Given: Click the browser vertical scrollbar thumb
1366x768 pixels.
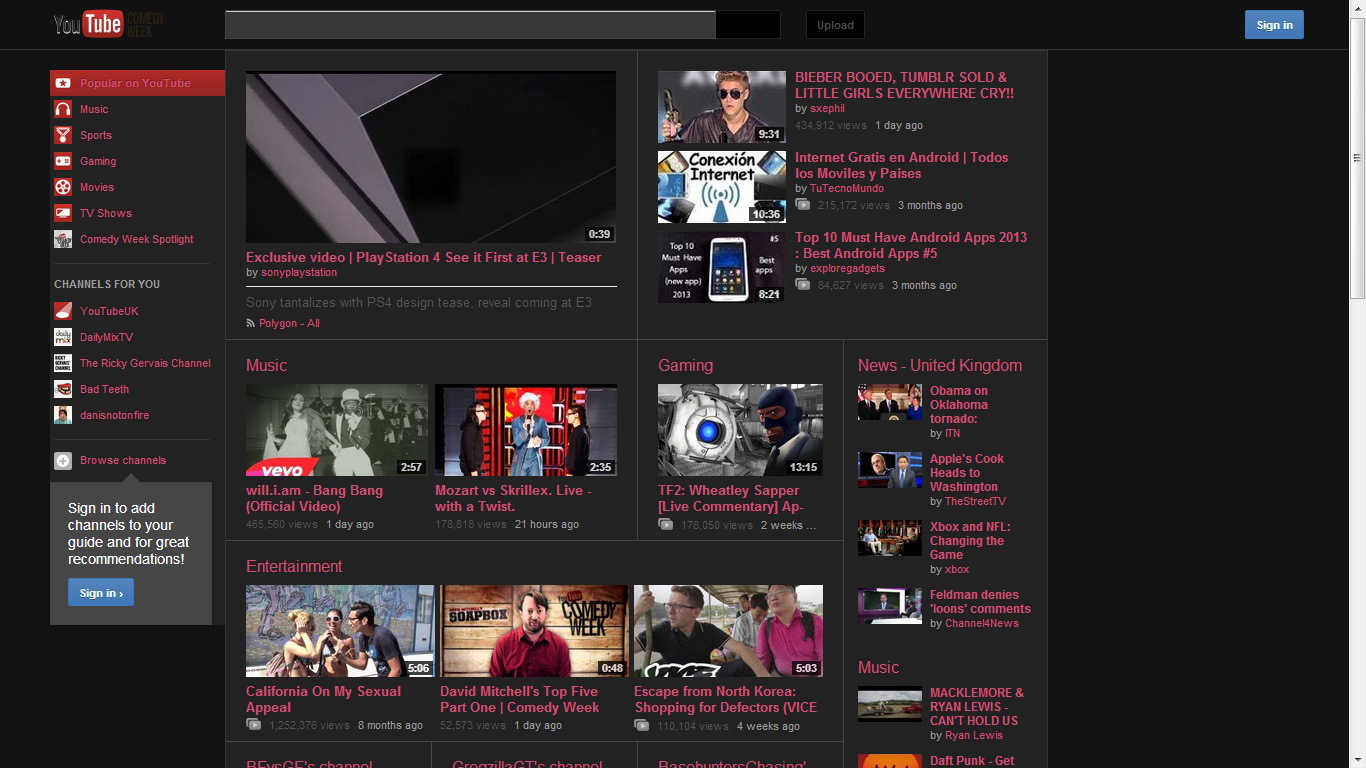Looking at the screenshot, I should tap(1357, 158).
